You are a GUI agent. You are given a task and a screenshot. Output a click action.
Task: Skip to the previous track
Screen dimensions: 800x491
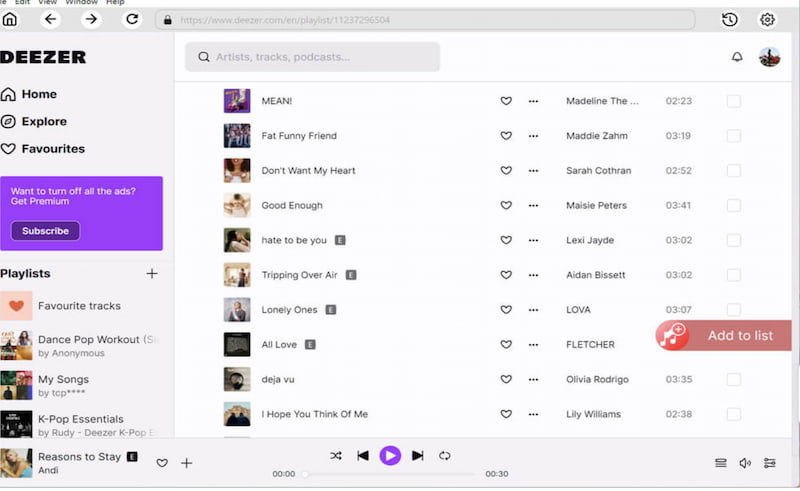tap(363, 455)
